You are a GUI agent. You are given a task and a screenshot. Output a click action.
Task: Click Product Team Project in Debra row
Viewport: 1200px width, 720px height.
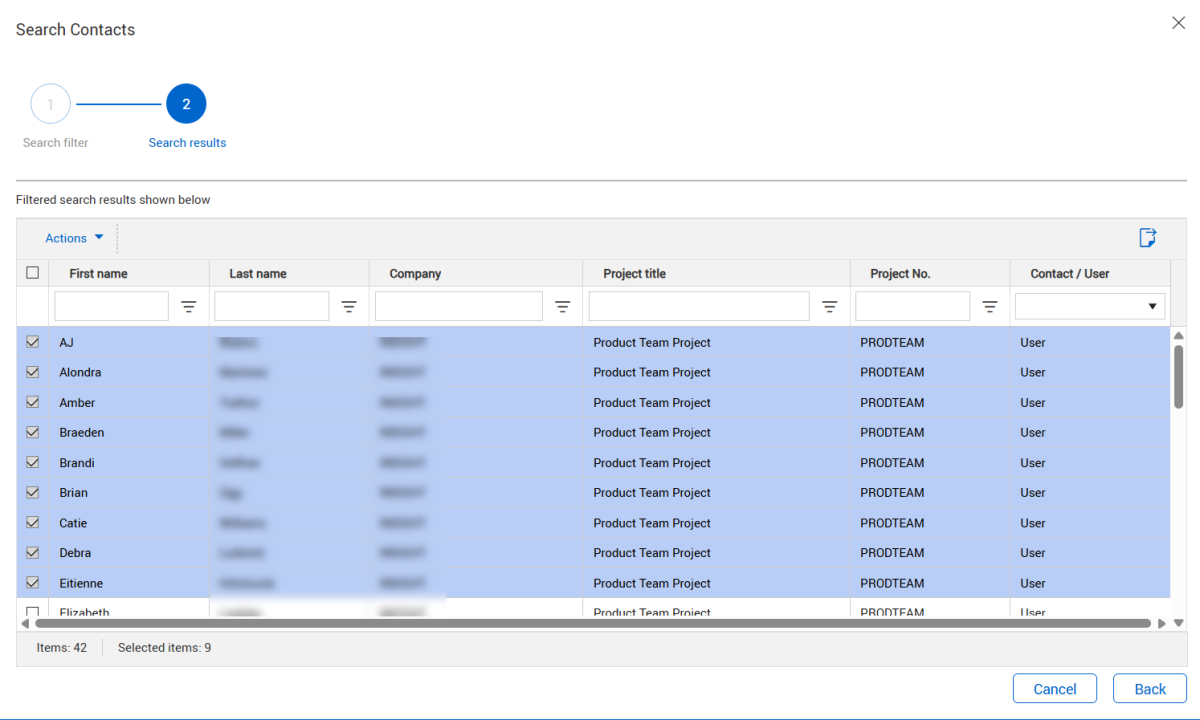point(652,552)
